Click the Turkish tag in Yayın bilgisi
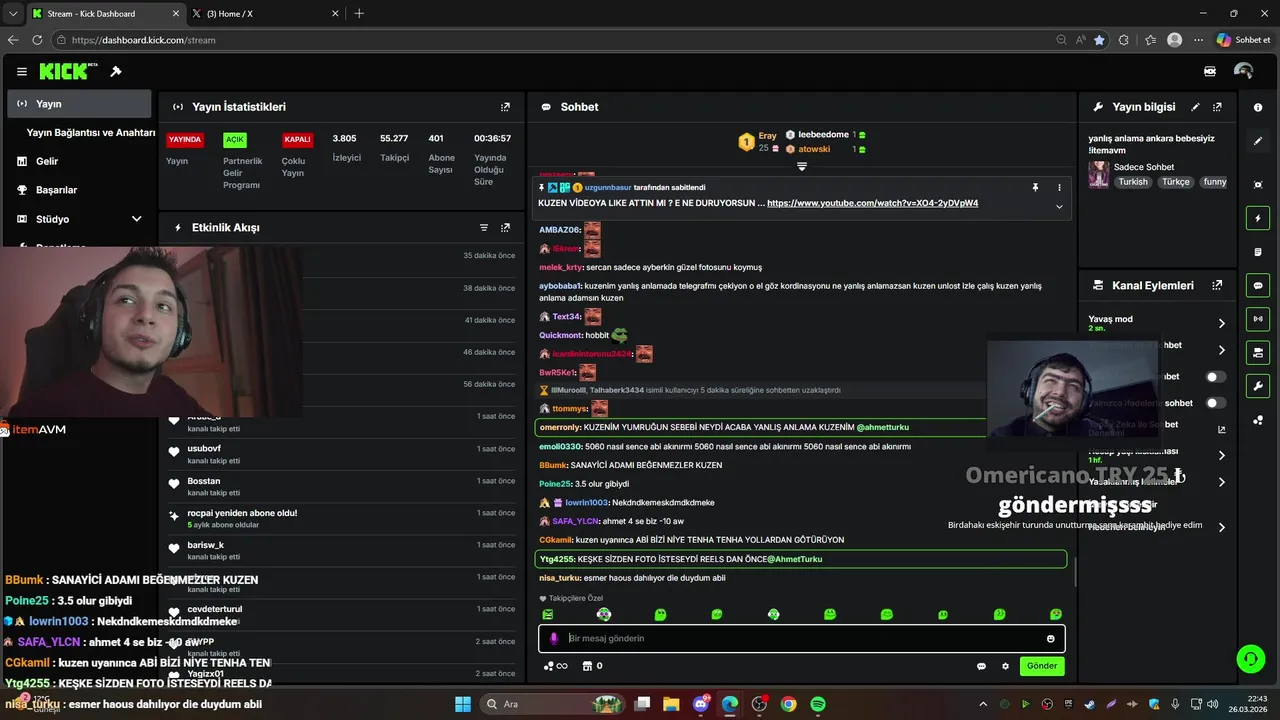This screenshot has width=1280, height=720. 1133,182
